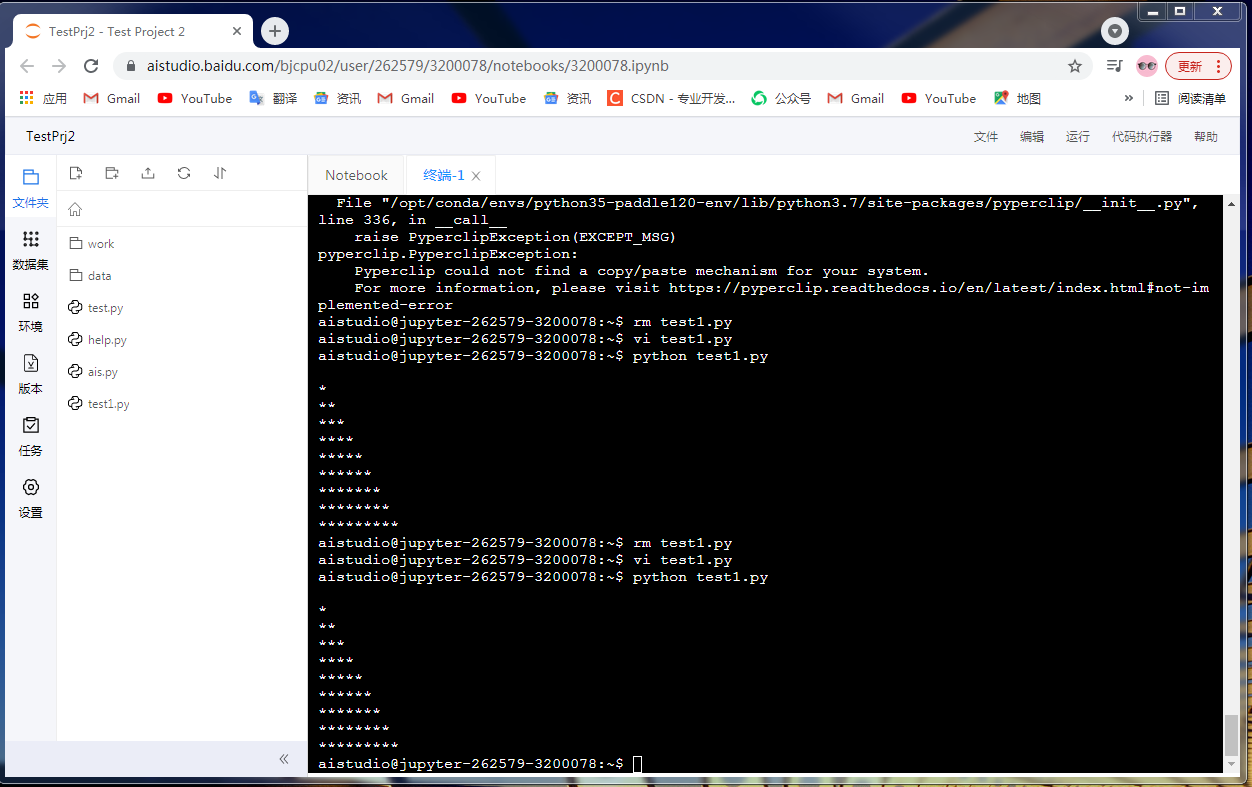Open a new browser tab

pos(275,31)
